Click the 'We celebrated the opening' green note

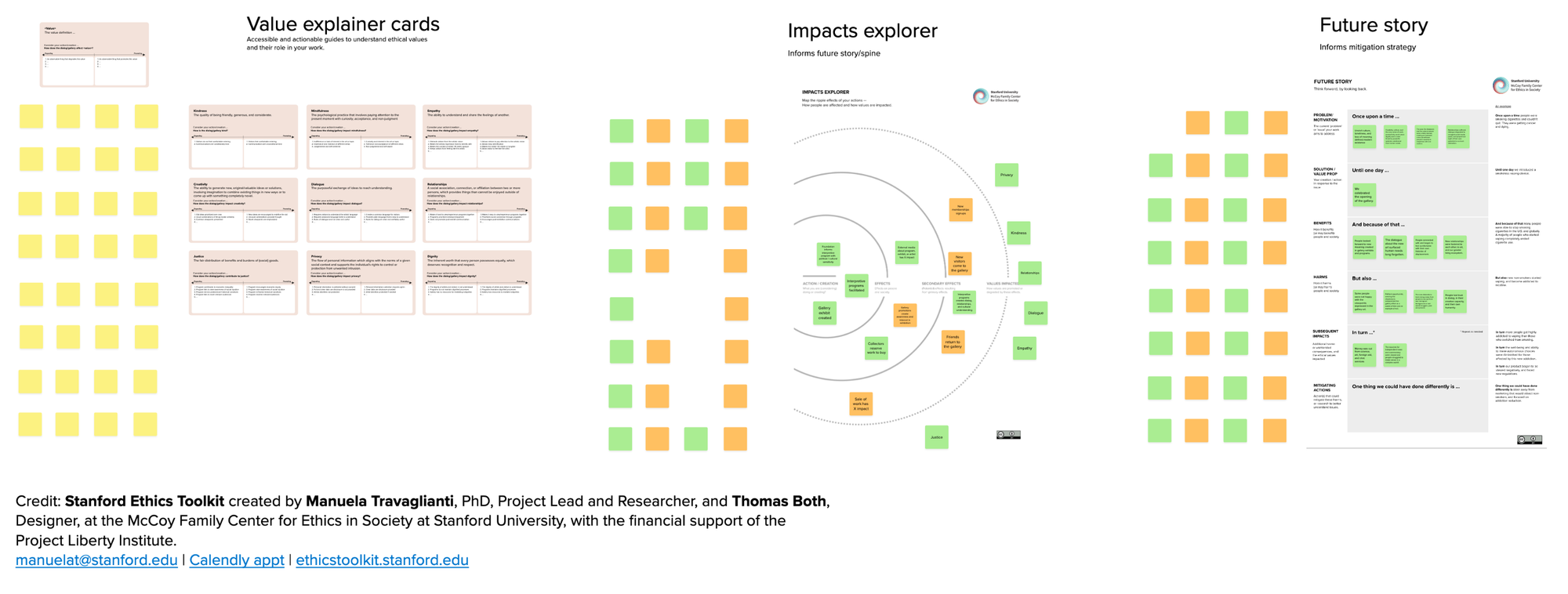pyautogui.click(x=1364, y=194)
